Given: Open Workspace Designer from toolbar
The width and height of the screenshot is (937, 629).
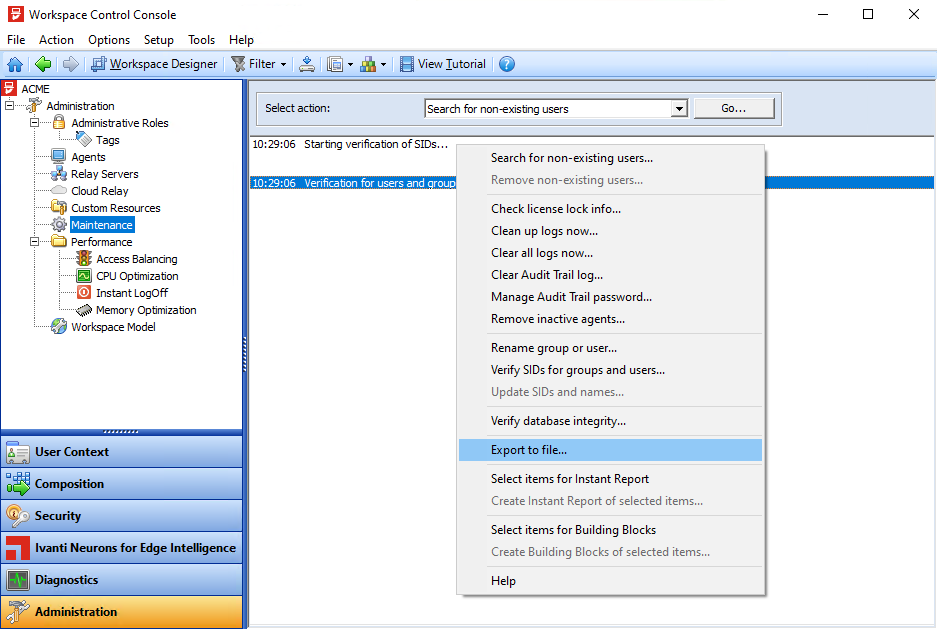Looking at the screenshot, I should point(154,64).
